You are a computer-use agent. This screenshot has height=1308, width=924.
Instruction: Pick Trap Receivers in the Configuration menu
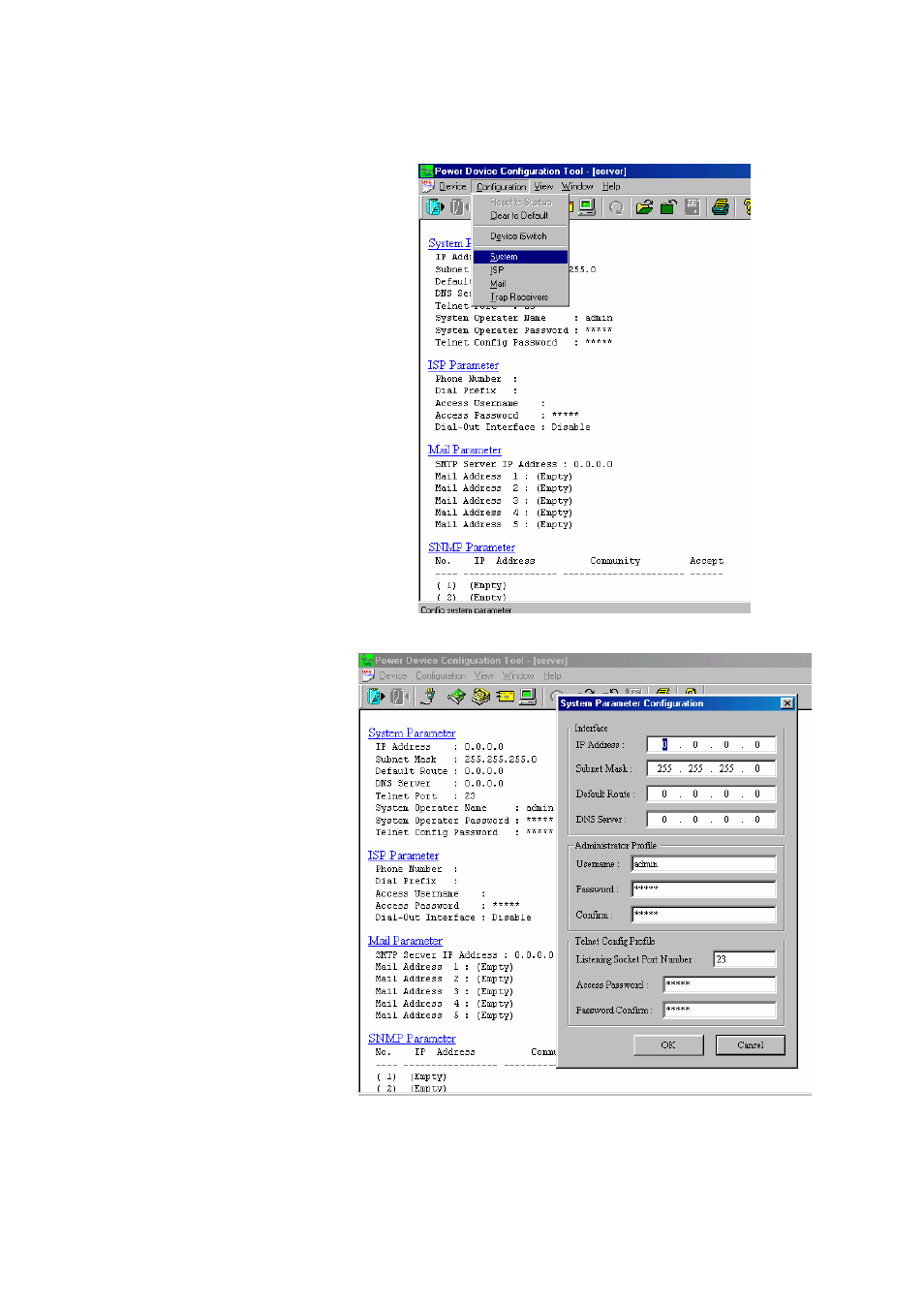[520, 297]
